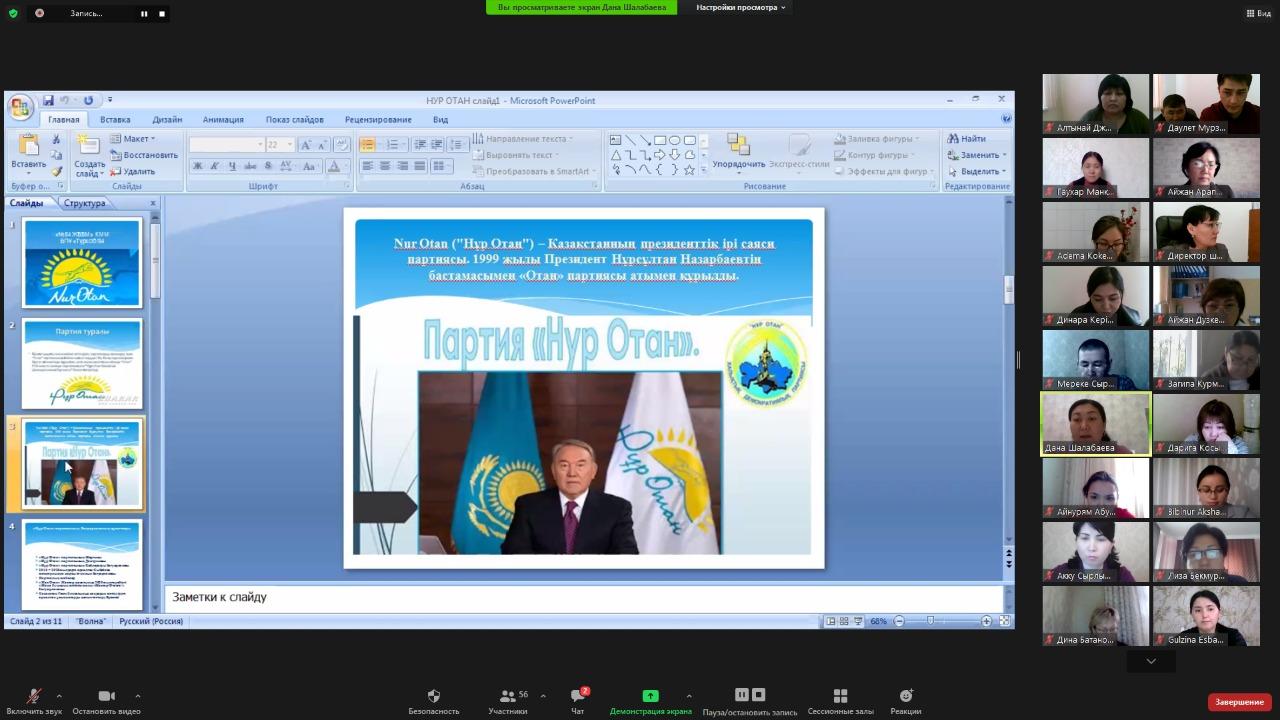
Task: Turn off camera with Остановить видео
Action: click(x=106, y=696)
